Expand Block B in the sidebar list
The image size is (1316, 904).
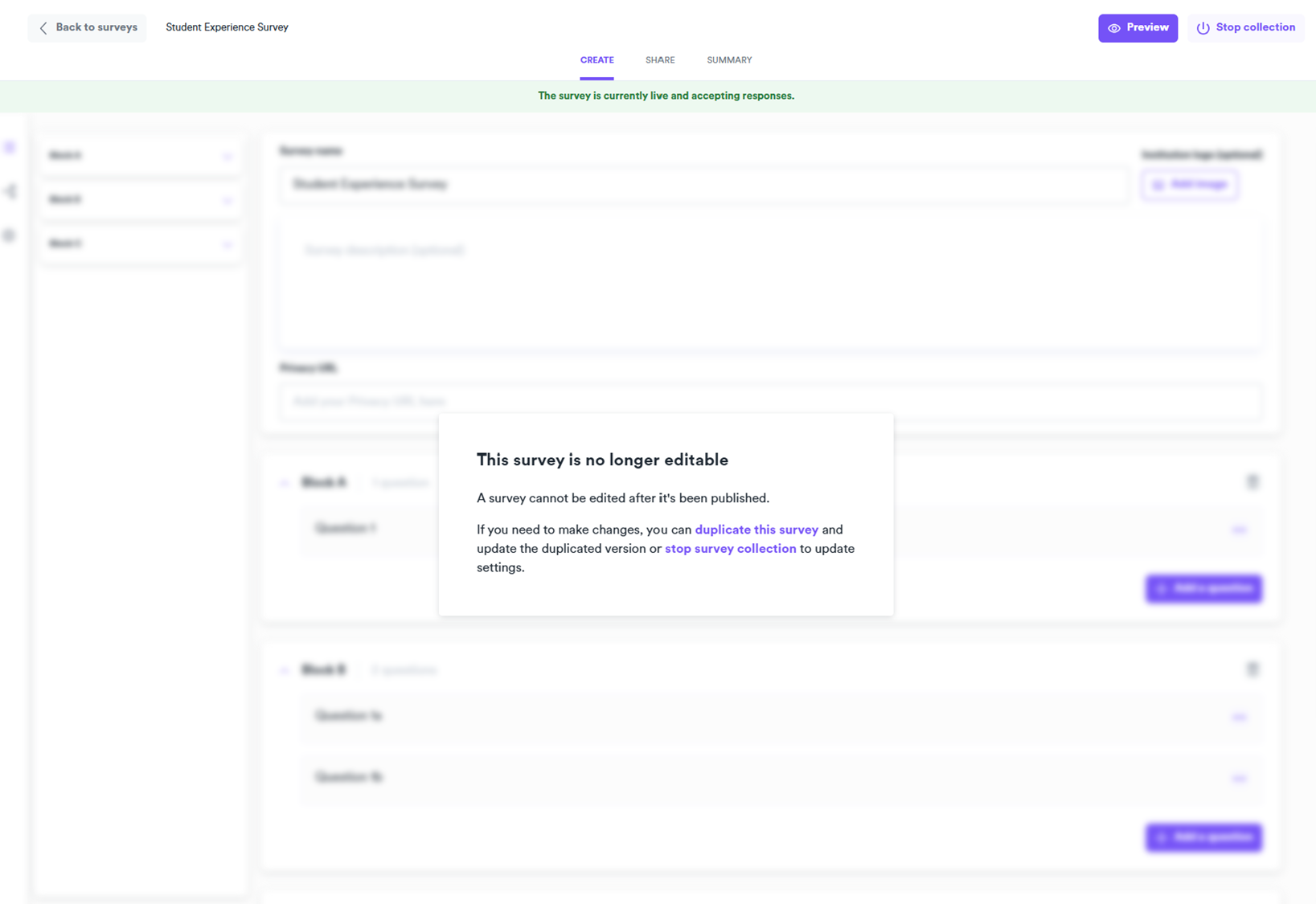point(228,200)
